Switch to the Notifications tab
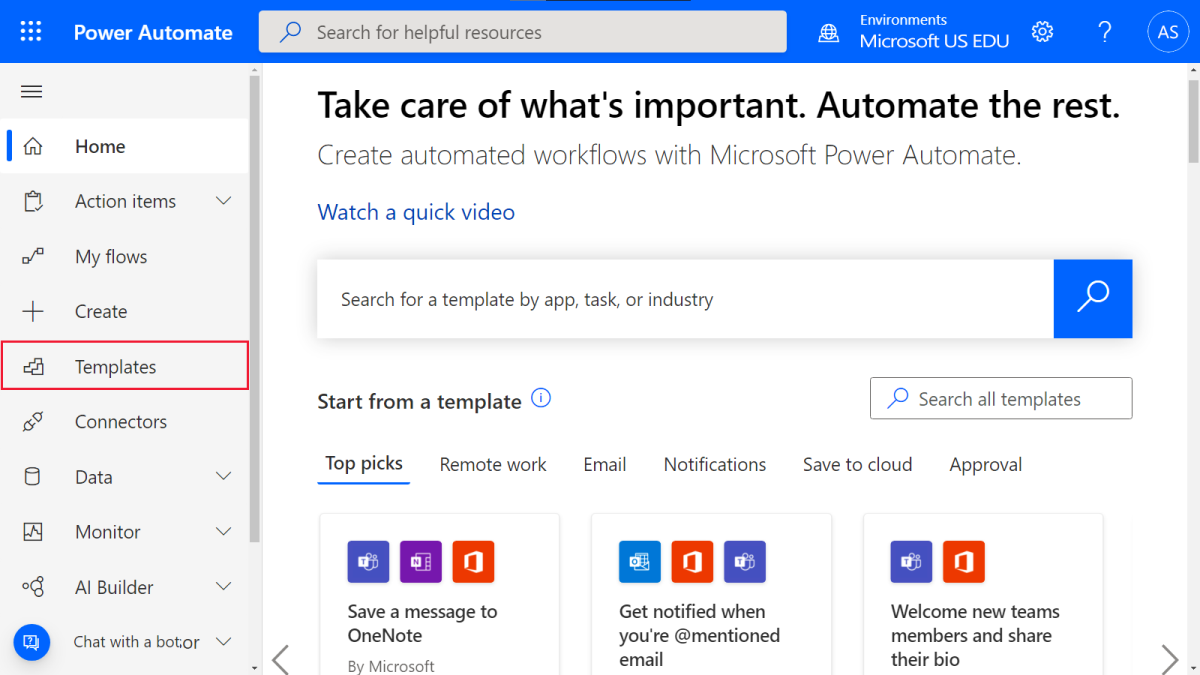This screenshot has height=675, width=1200. pyautogui.click(x=715, y=465)
